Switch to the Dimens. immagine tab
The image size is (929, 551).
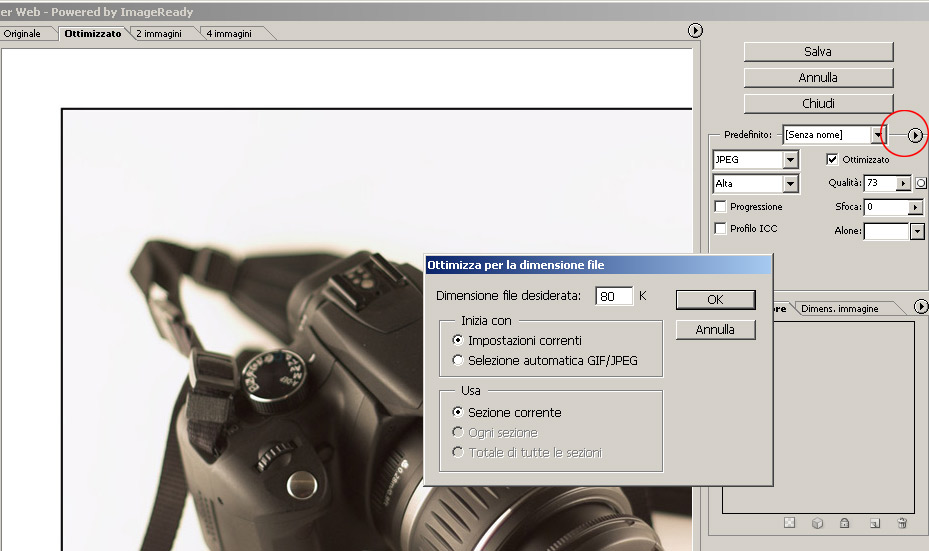click(839, 309)
